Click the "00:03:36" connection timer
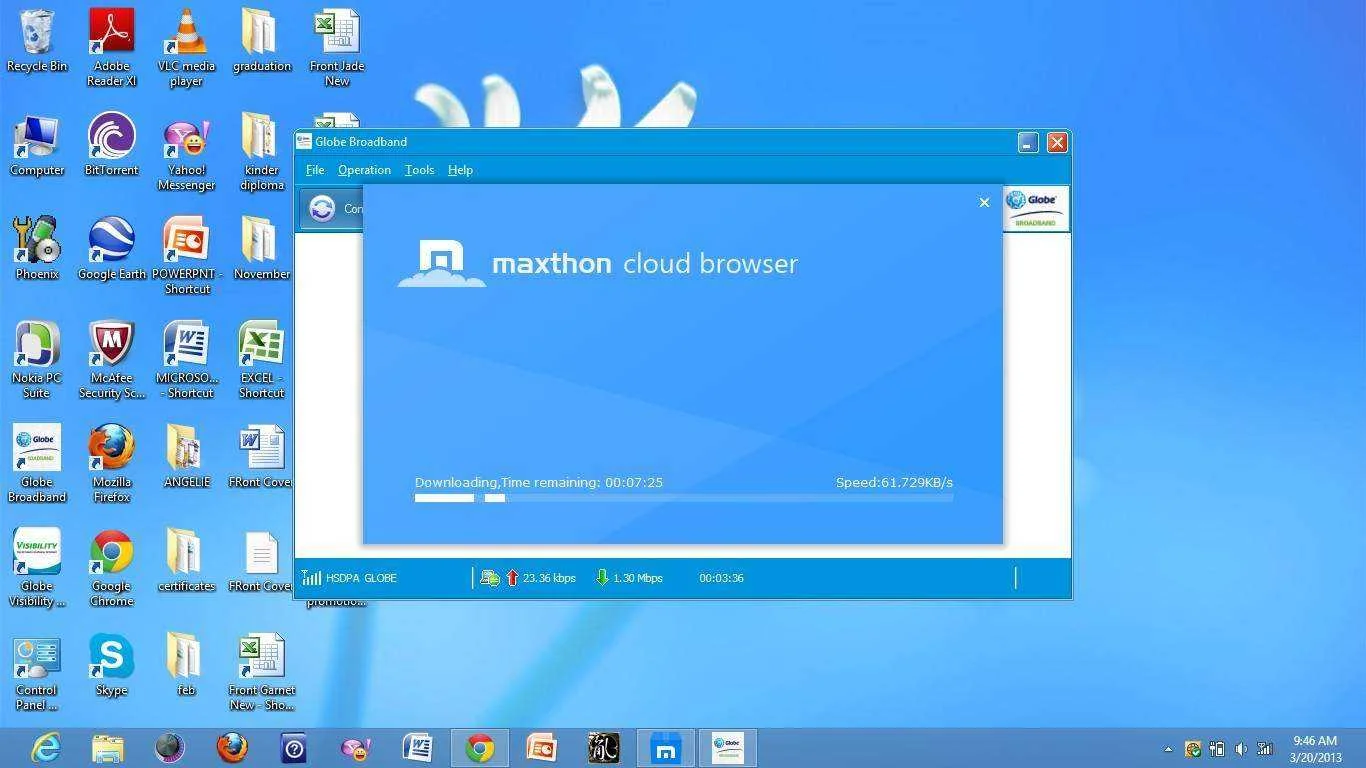1366x768 pixels. click(721, 578)
